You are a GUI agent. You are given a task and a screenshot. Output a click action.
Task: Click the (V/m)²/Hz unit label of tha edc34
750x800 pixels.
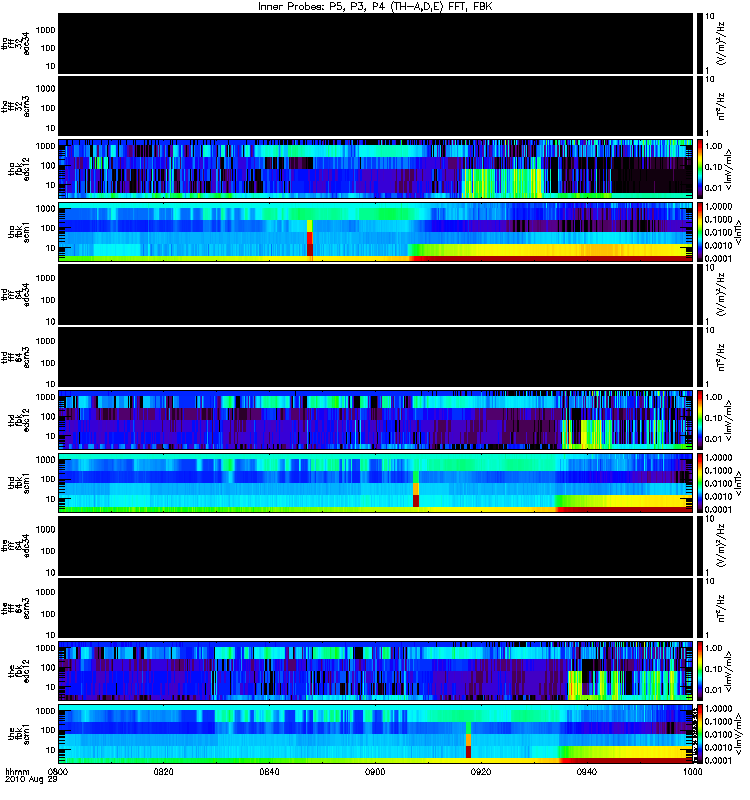(x=721, y=44)
